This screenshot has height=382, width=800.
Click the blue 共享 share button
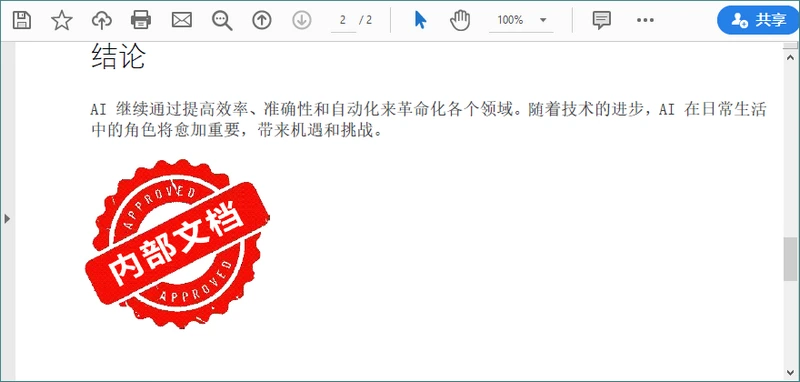[759, 20]
